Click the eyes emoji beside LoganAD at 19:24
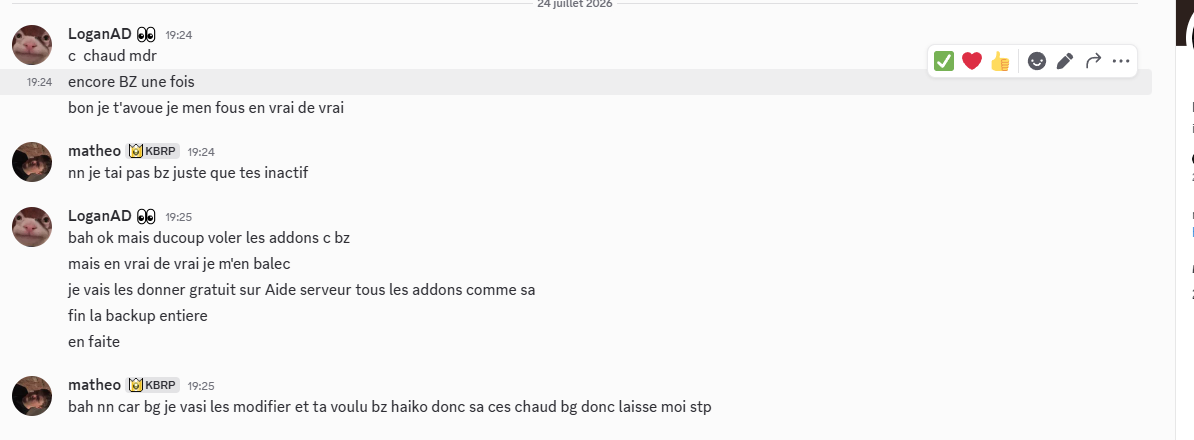 pos(146,34)
